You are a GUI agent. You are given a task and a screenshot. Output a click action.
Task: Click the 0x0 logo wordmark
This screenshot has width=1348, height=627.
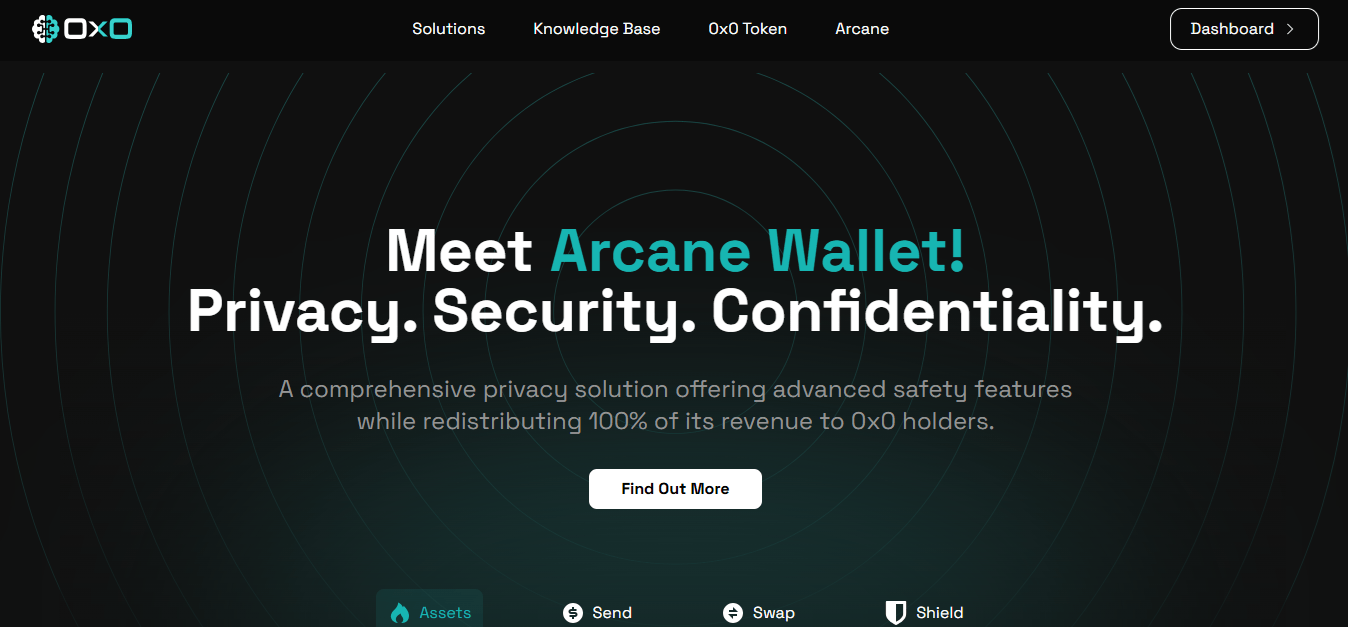coord(98,29)
